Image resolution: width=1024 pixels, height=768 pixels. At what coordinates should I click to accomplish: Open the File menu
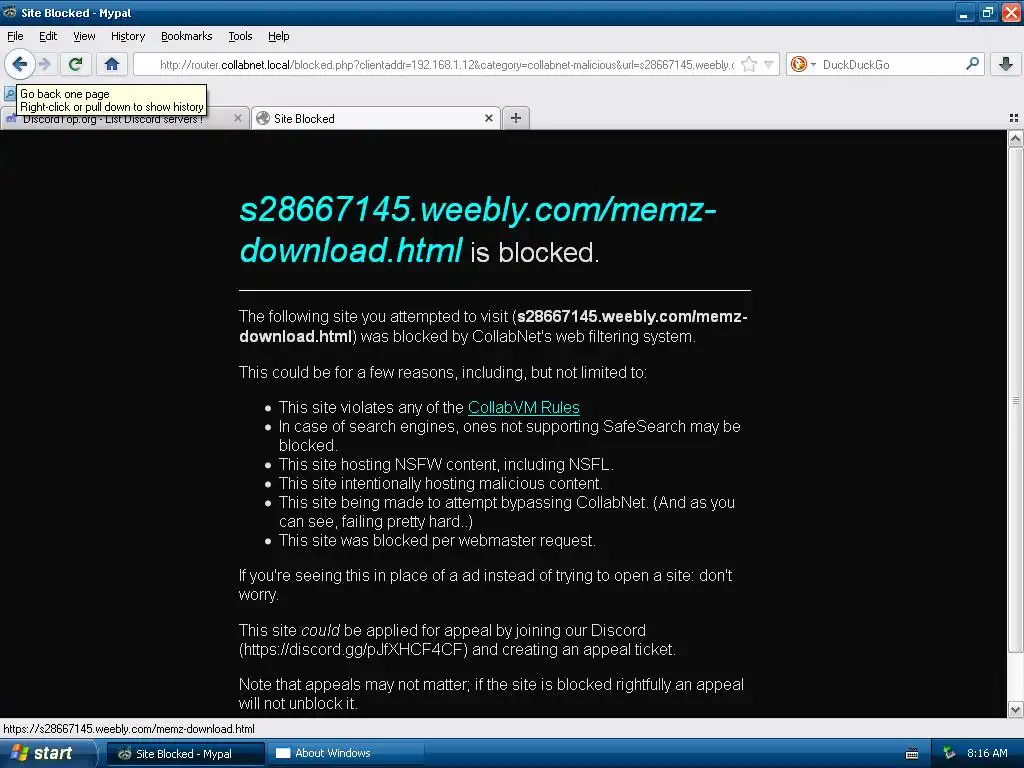[15, 36]
